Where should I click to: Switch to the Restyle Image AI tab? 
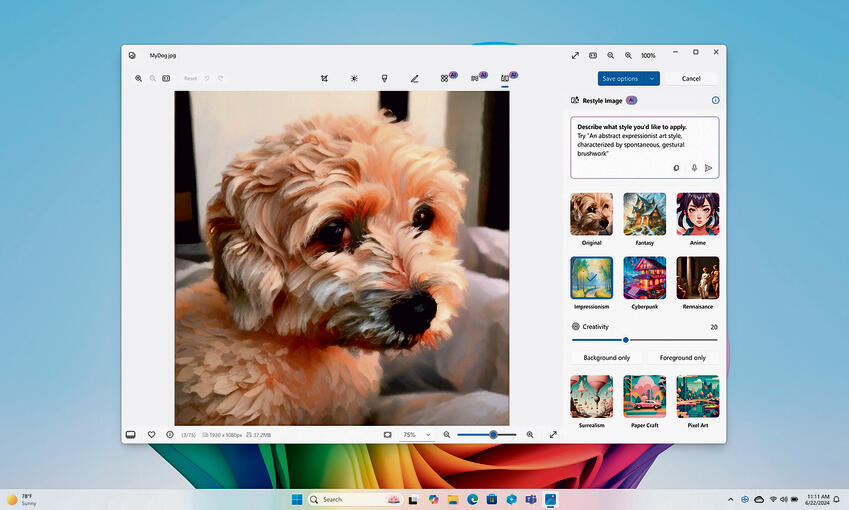(505, 78)
